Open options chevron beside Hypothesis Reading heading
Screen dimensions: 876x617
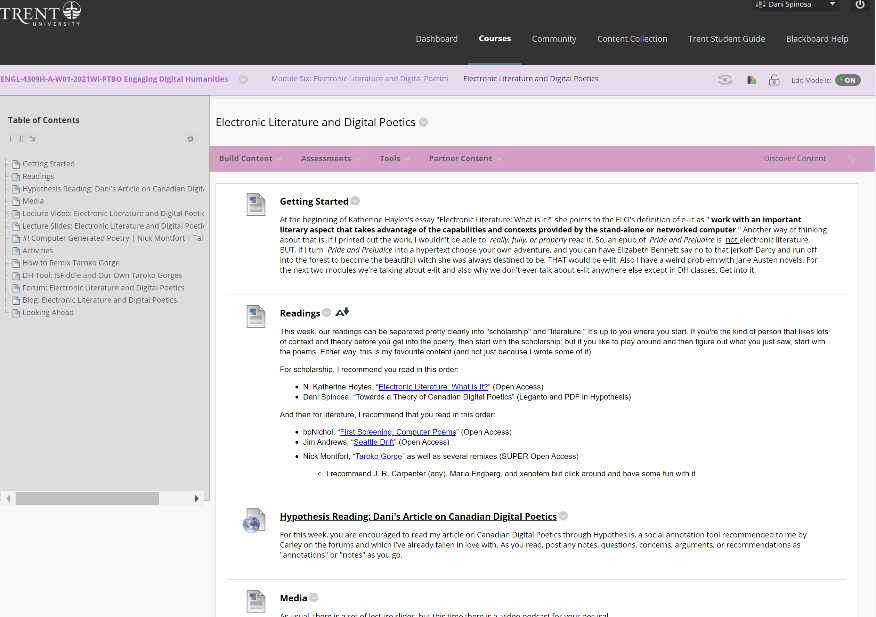click(x=563, y=516)
